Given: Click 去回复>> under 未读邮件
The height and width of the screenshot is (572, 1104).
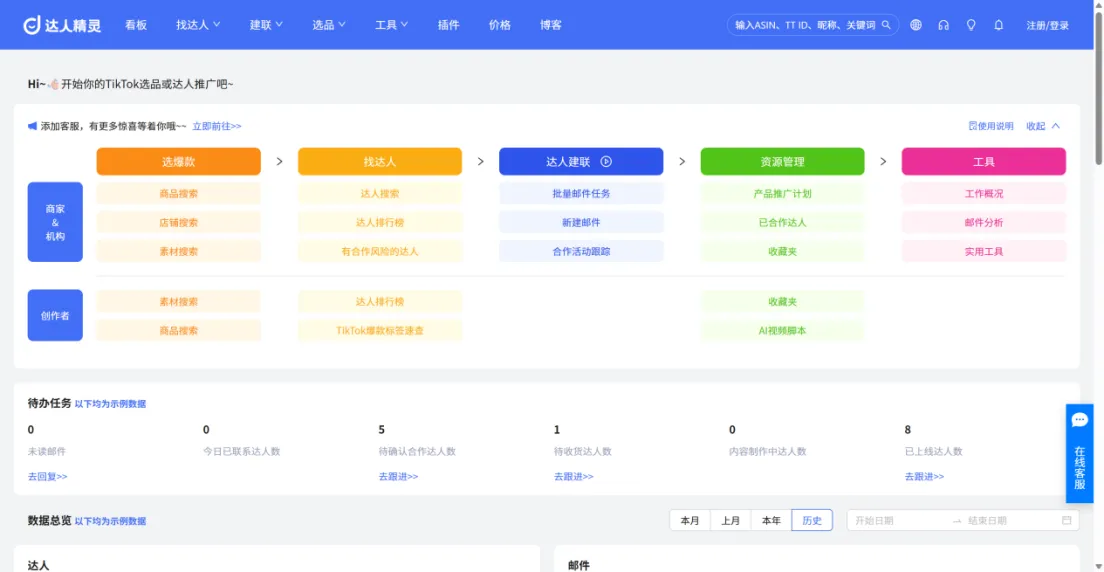Looking at the screenshot, I should (x=48, y=477).
